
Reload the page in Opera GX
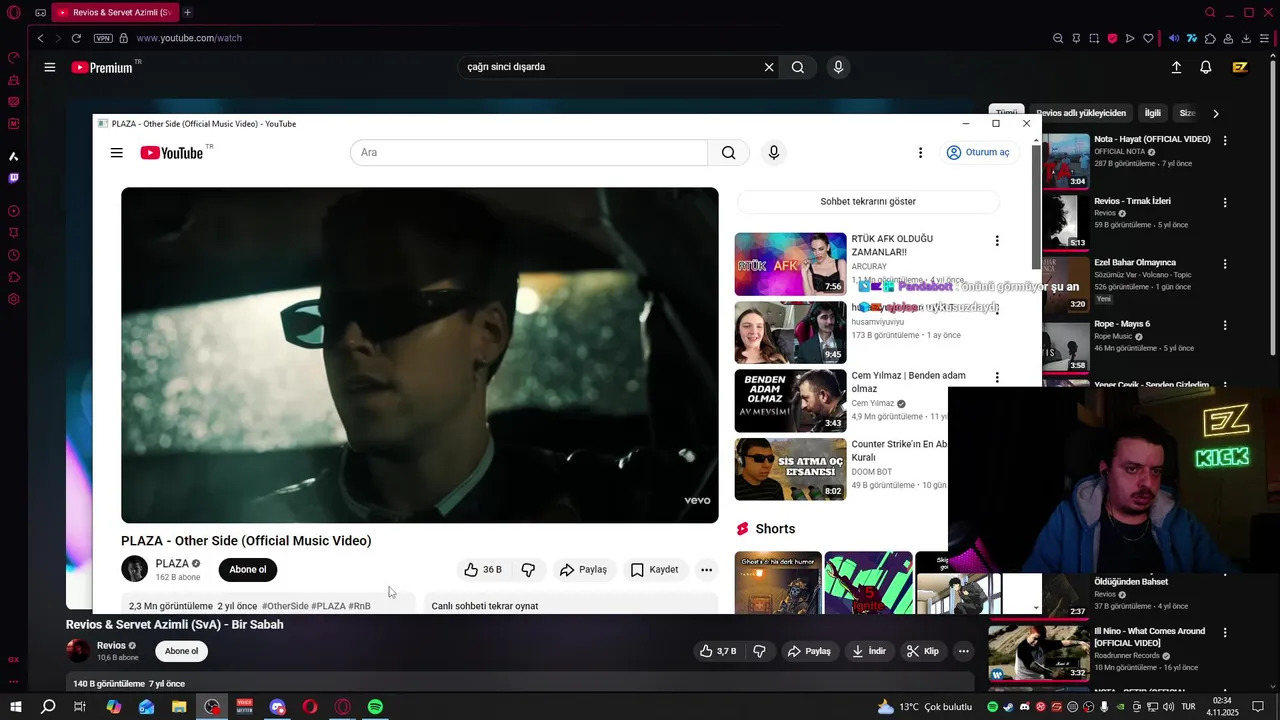76,38
